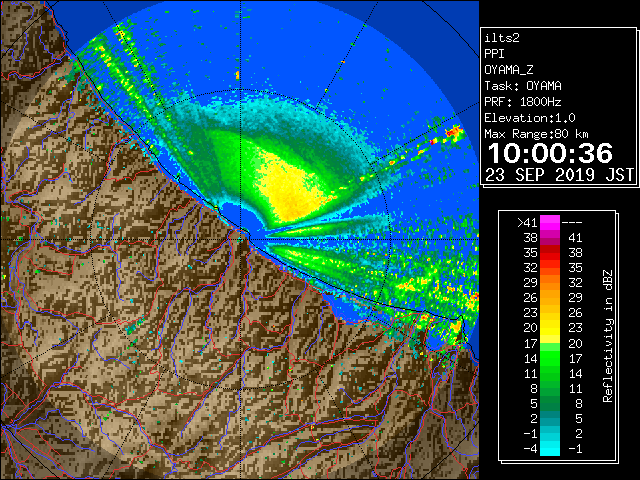Pick the teal 2–5 dBZ legend color
The height and width of the screenshot is (480, 640).
[x=550, y=418]
